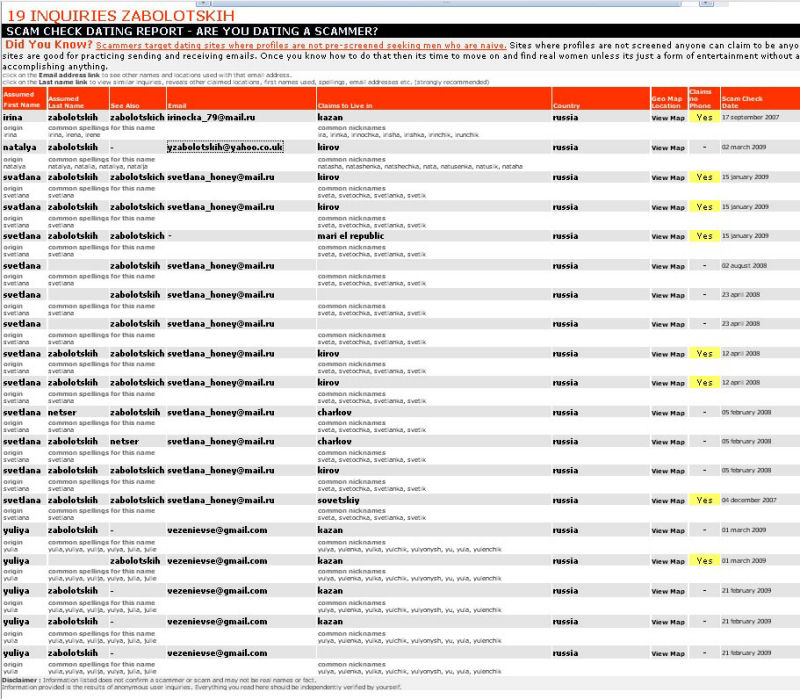Click the '19 INQUIRIES ZABOLOTSKIH' heading

[x=120, y=16]
